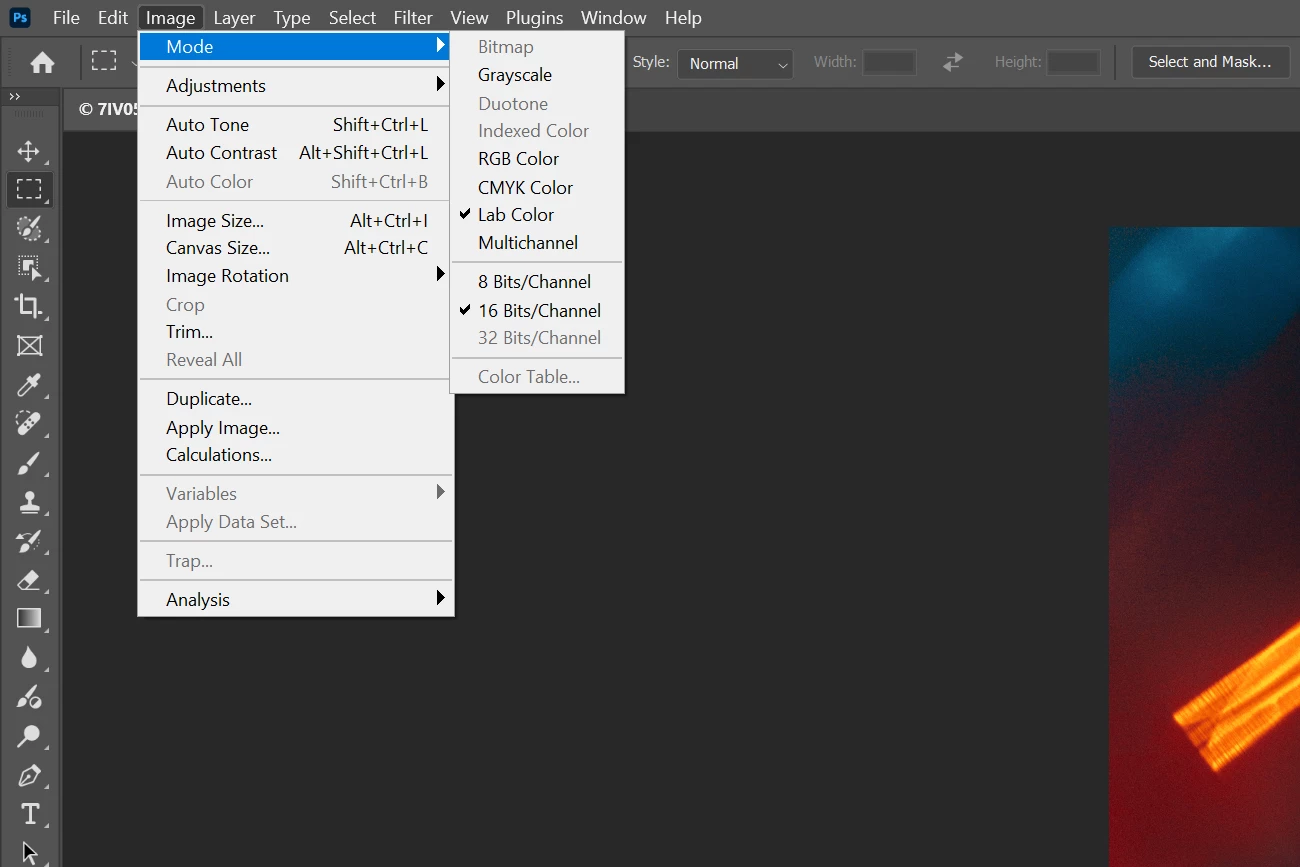1300x867 pixels.
Task: Select the Spot Healing Brush tool
Action: coord(29,424)
